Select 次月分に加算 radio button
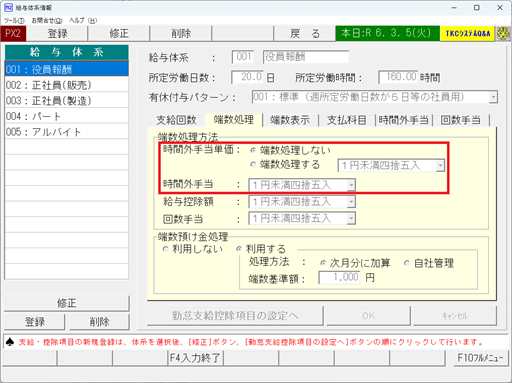 click(x=322, y=263)
